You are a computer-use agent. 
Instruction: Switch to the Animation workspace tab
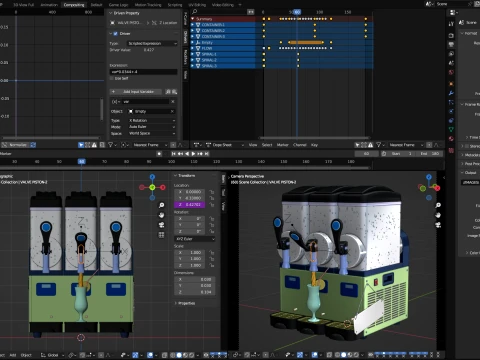(49, 5)
